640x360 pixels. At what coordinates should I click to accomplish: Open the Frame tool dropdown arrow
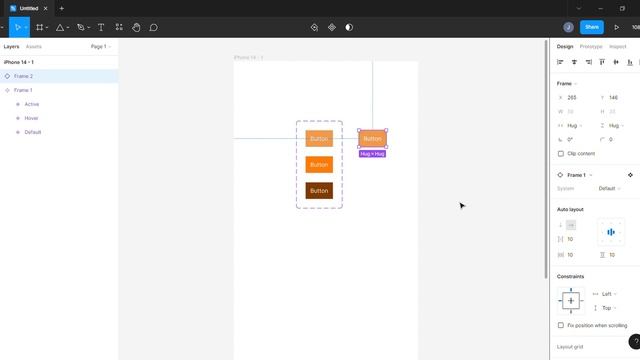(47, 27)
